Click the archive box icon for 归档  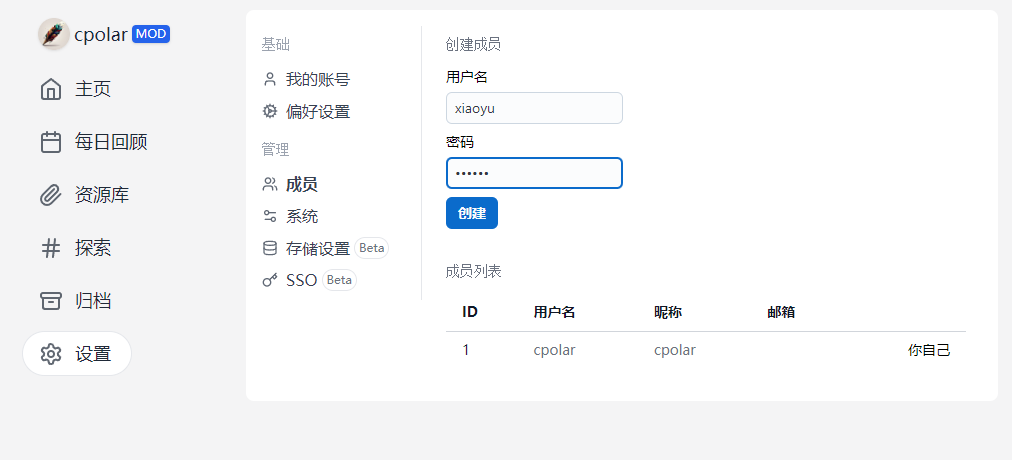51,301
